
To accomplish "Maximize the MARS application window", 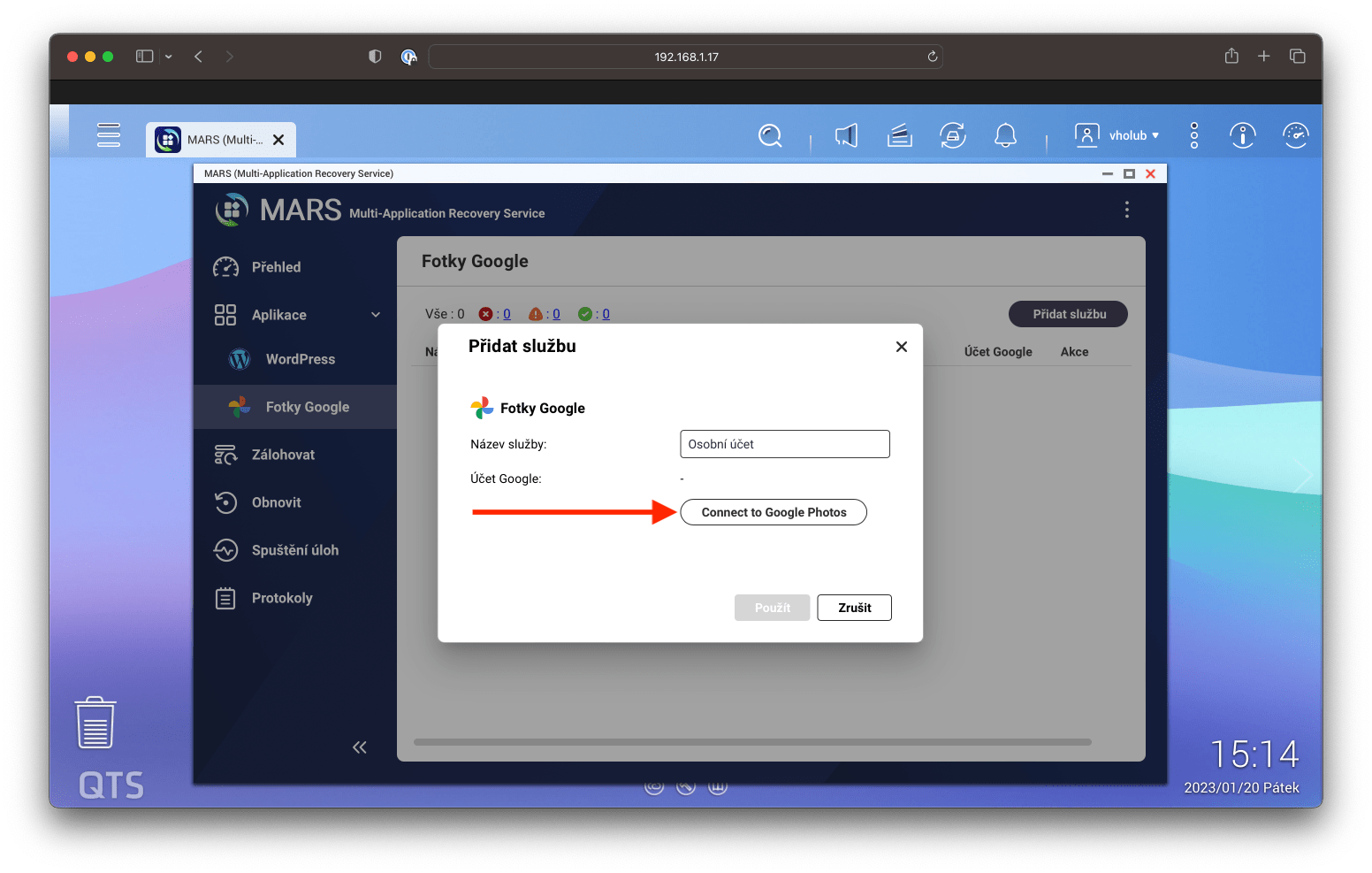I will [1129, 174].
